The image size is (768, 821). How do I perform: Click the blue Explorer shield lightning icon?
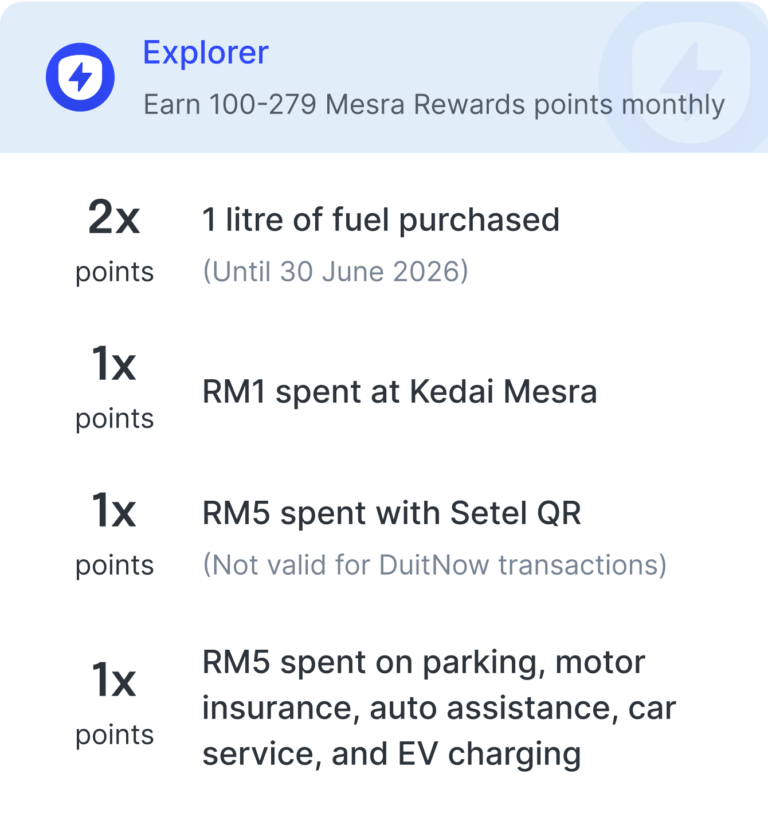[80, 77]
